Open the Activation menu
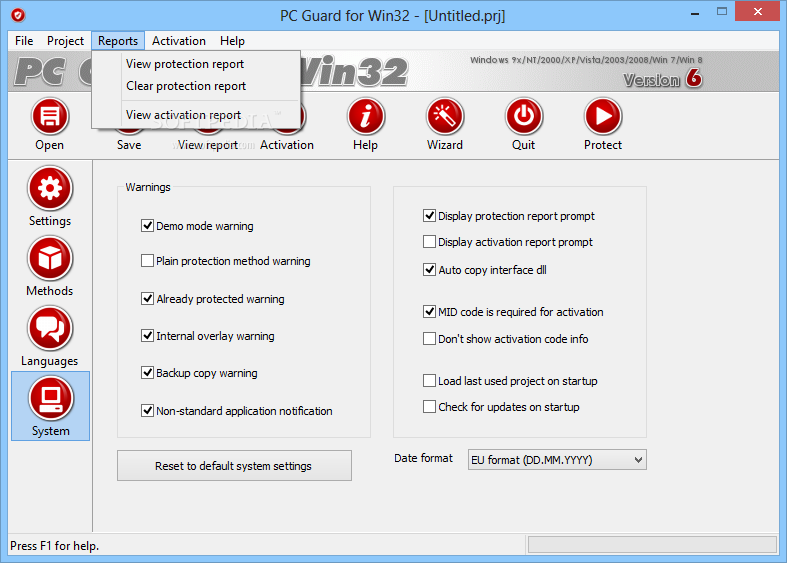This screenshot has height=563, width=787. pos(179,41)
